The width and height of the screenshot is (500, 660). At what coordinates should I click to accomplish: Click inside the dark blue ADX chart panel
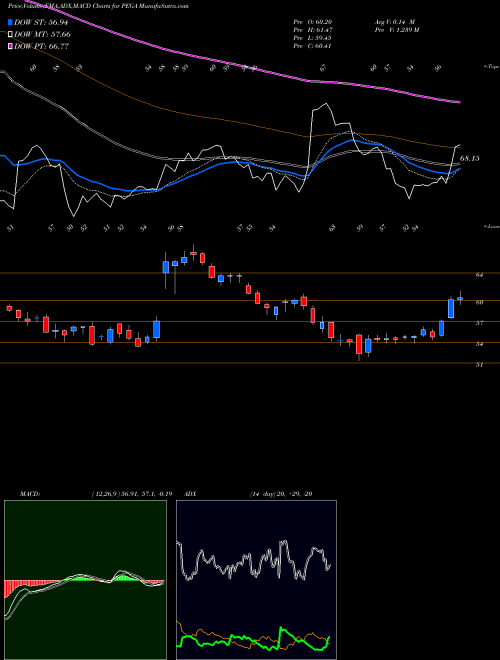[256, 580]
